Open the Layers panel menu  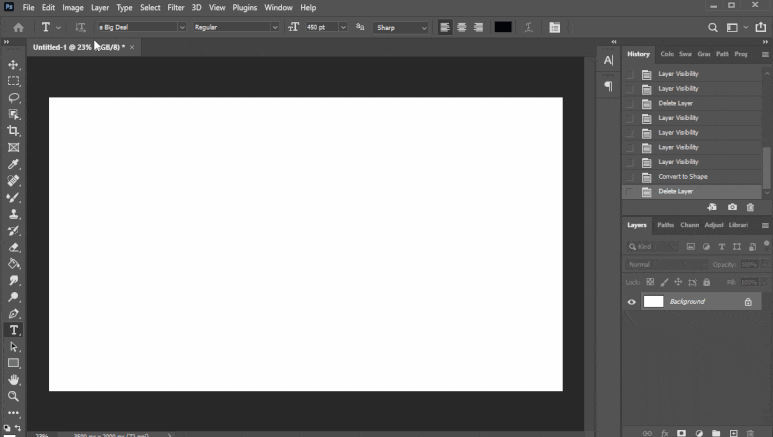point(765,225)
